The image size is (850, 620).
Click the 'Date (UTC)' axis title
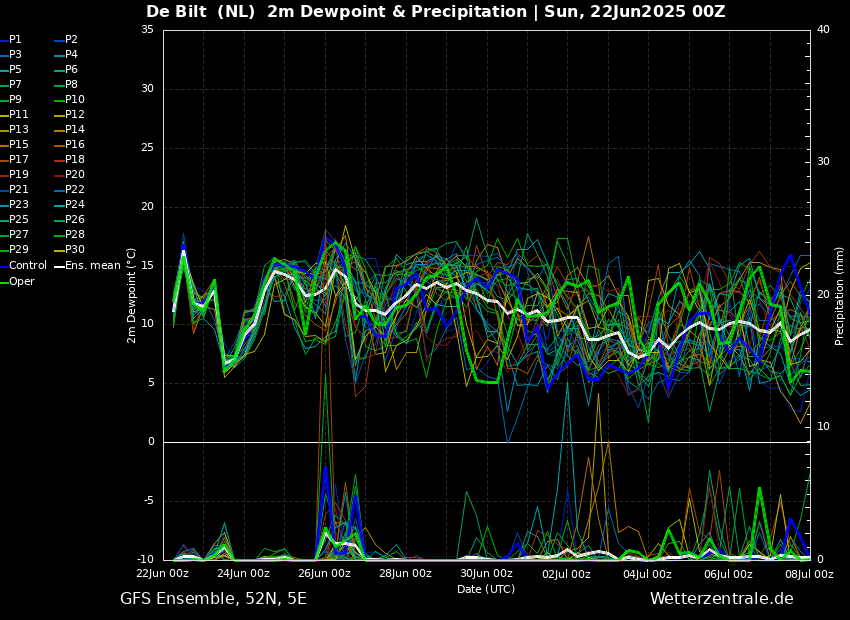pos(486,589)
